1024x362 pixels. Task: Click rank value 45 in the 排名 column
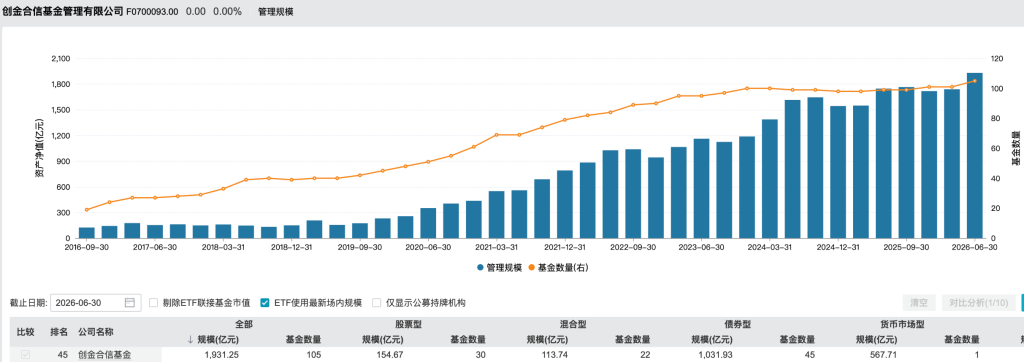(x=63, y=355)
